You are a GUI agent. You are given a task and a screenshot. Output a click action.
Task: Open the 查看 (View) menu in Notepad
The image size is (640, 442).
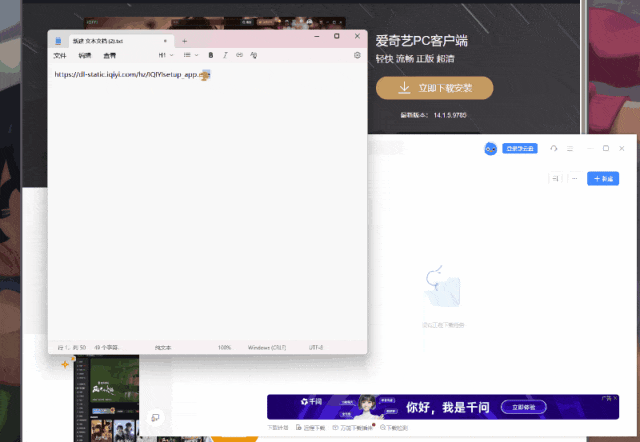point(109,56)
